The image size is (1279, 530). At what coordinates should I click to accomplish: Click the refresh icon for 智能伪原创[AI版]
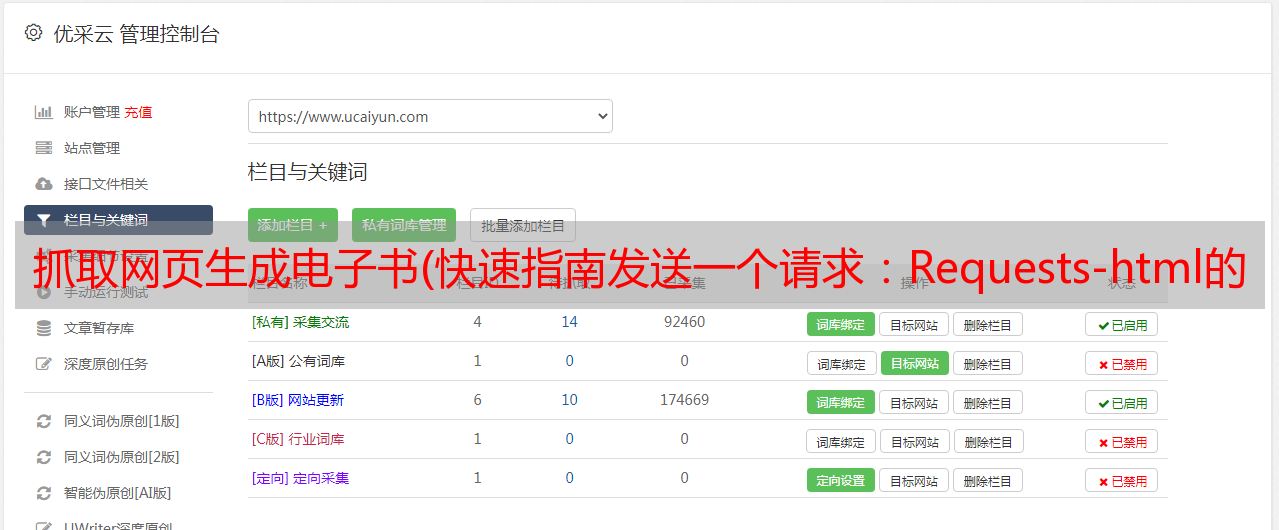click(x=44, y=493)
